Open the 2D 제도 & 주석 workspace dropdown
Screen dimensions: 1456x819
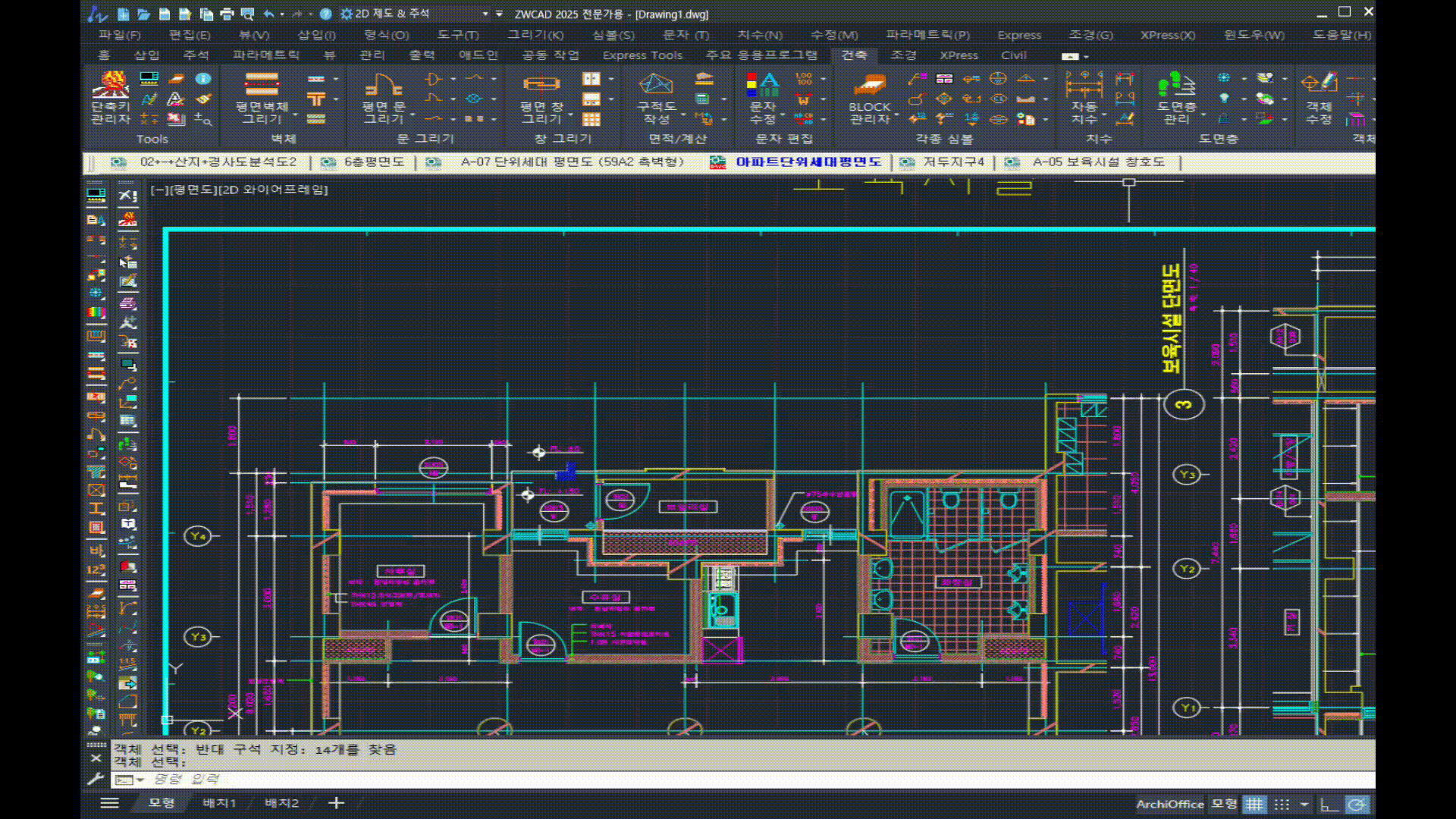[x=485, y=14]
